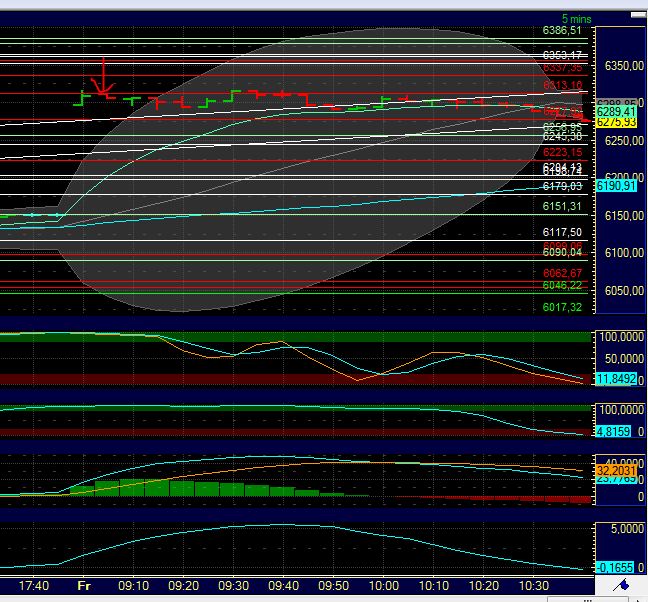648x602 pixels.
Task: Click the 5,0000 scale label in the lowest panel
Action: [x=628, y=529]
